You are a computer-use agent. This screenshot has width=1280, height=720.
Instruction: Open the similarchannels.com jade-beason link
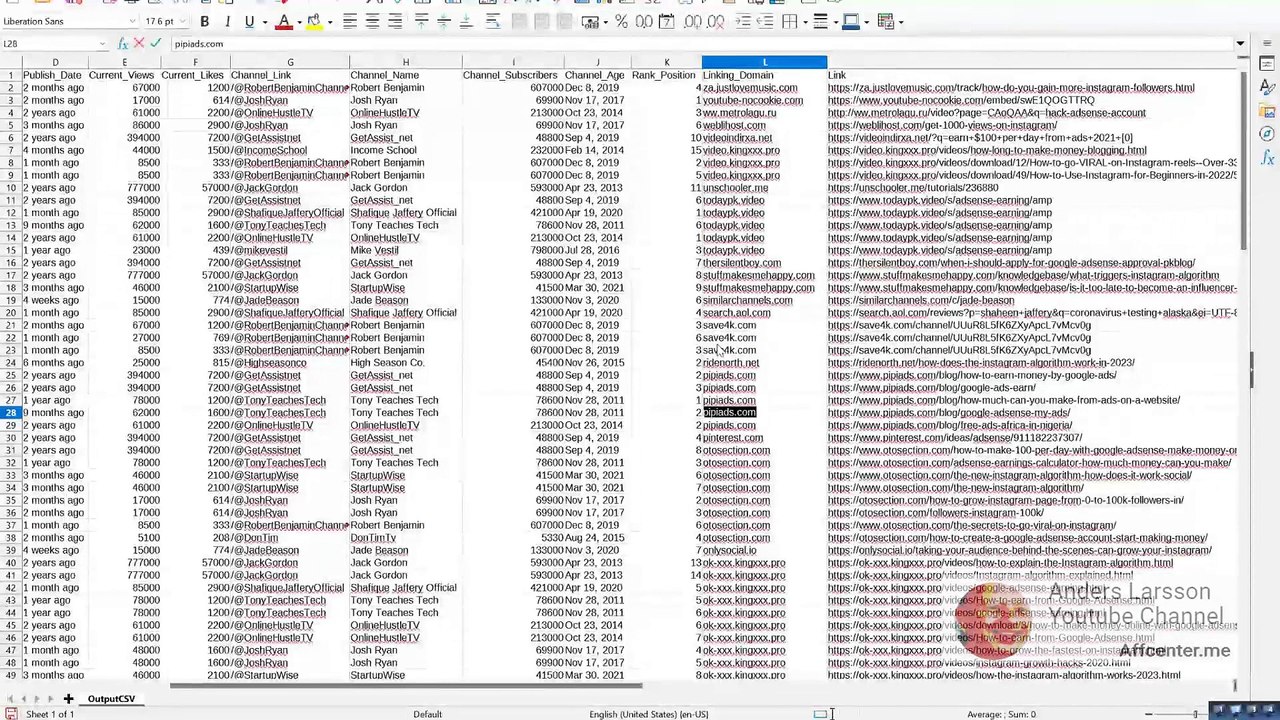921,300
